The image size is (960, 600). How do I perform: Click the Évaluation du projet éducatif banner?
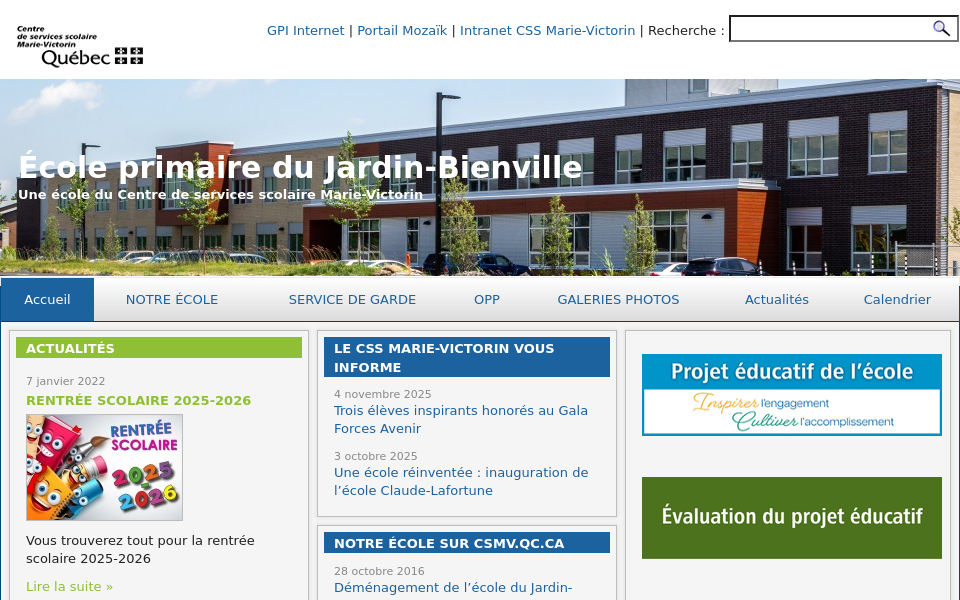(791, 517)
